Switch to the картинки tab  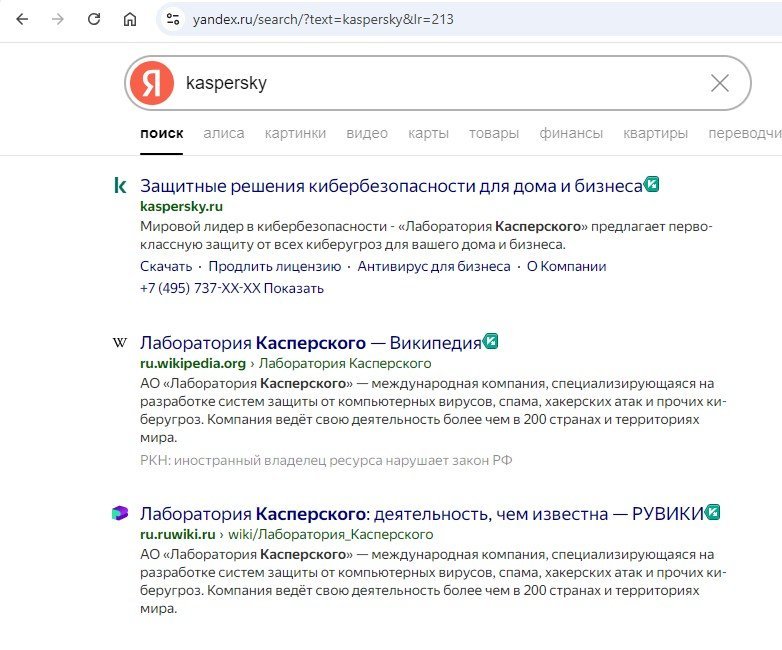coord(295,133)
